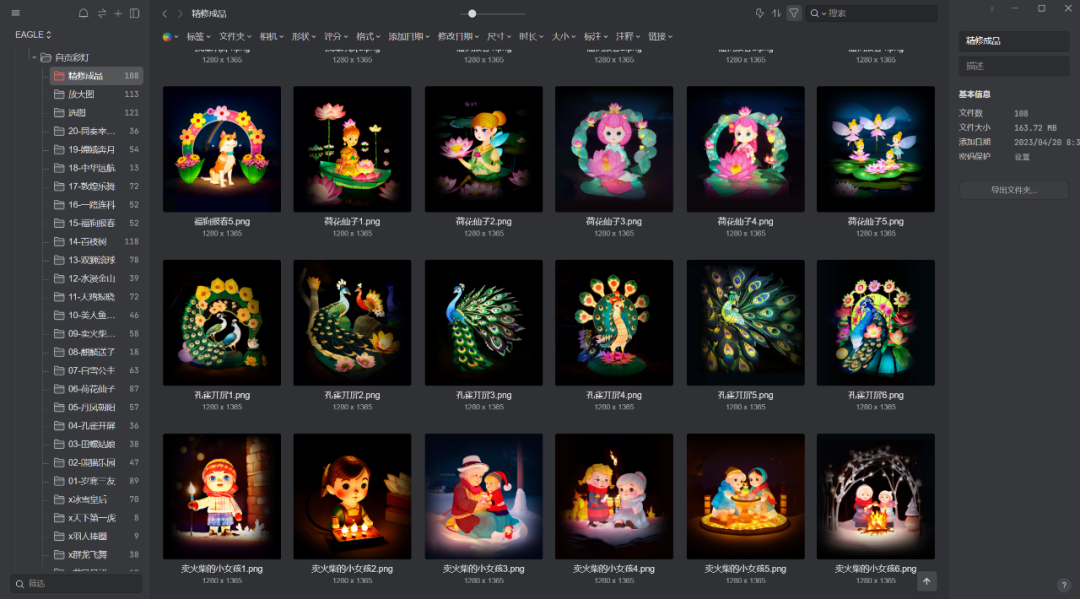Open the 评分 filter dropdown
Screen dimensions: 1080x599
click(335, 36)
